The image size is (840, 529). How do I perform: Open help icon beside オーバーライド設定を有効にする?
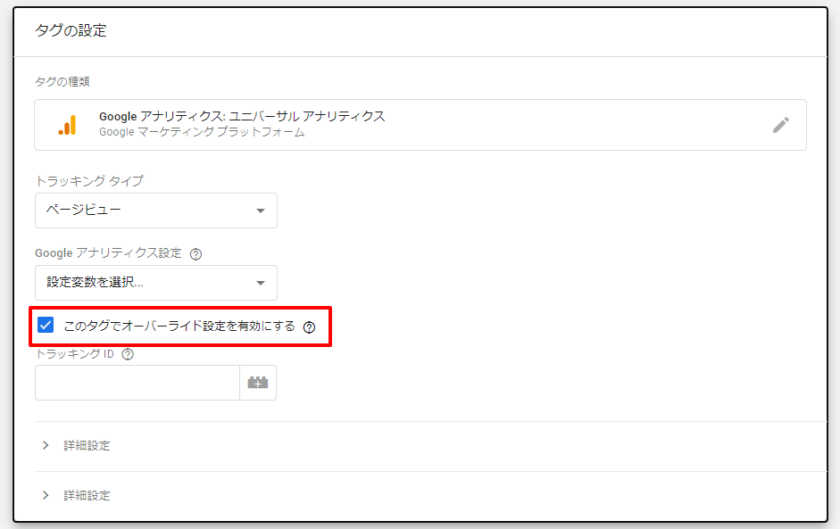coord(309,327)
